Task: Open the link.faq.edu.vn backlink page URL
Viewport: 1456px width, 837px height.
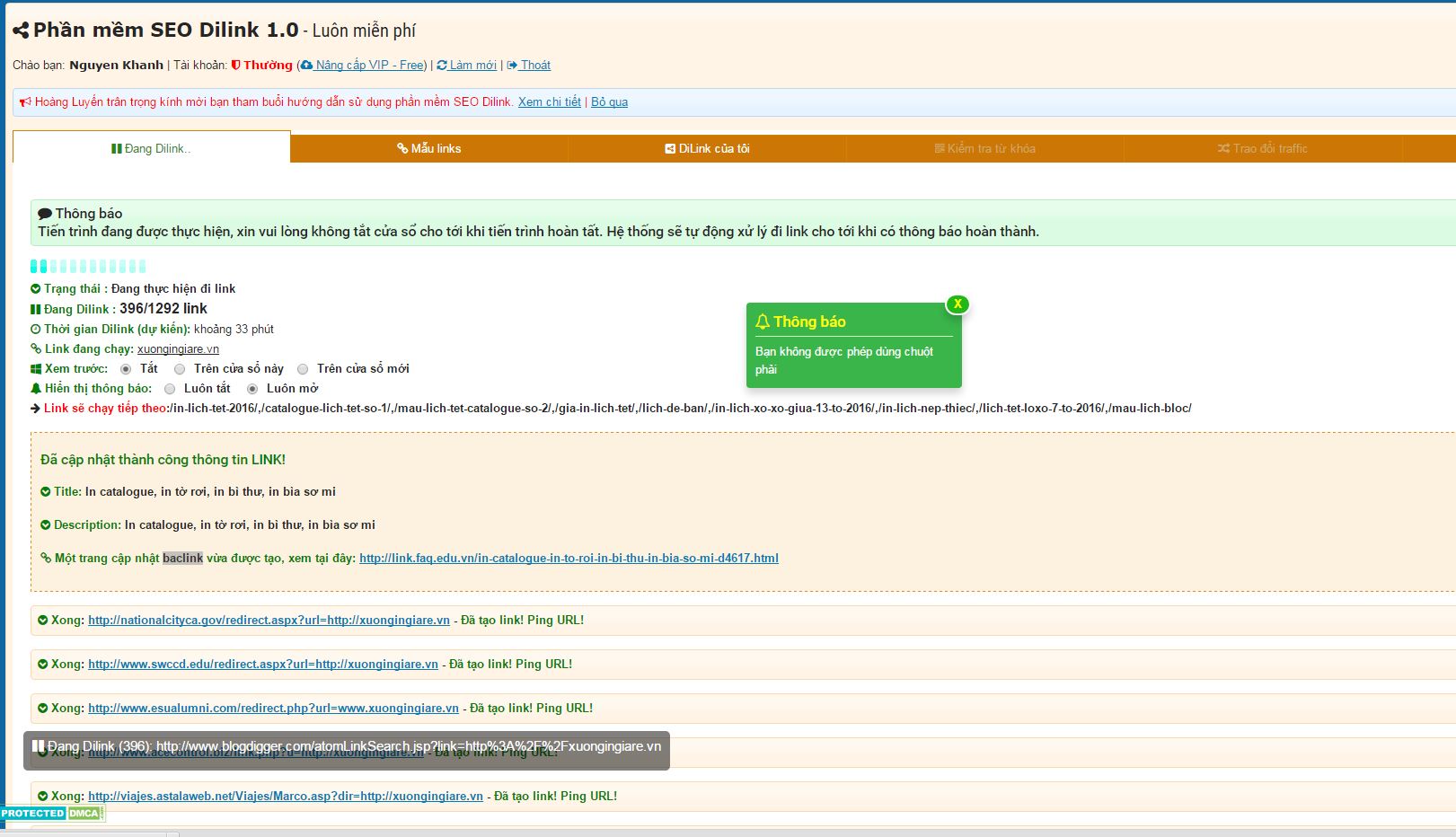Action: (569, 559)
